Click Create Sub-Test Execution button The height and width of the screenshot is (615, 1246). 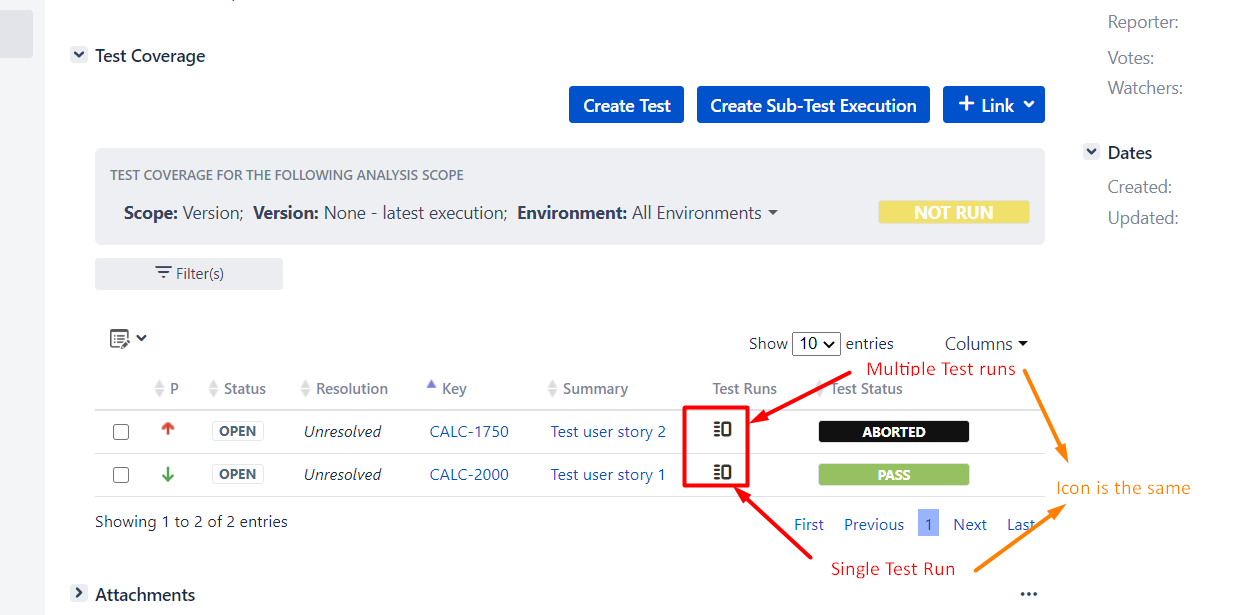(x=813, y=105)
